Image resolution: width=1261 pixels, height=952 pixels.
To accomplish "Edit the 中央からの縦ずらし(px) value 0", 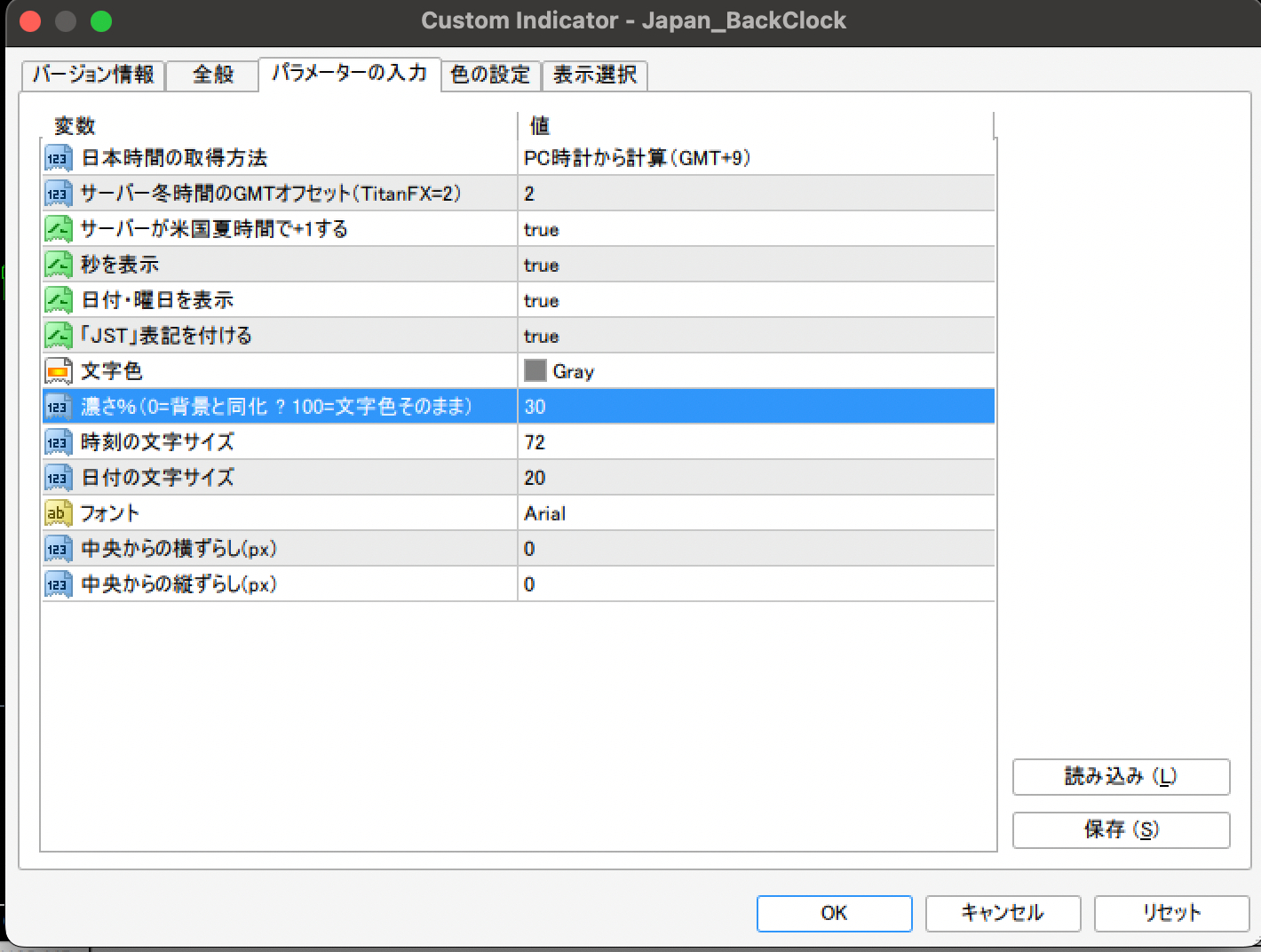I will [756, 584].
